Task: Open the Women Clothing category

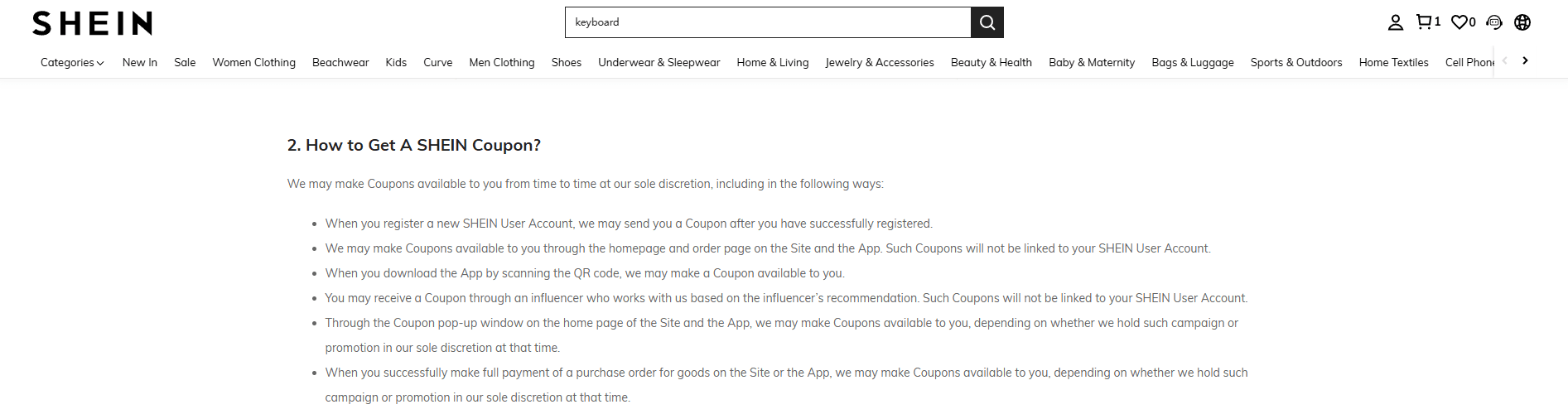Action: click(x=253, y=62)
